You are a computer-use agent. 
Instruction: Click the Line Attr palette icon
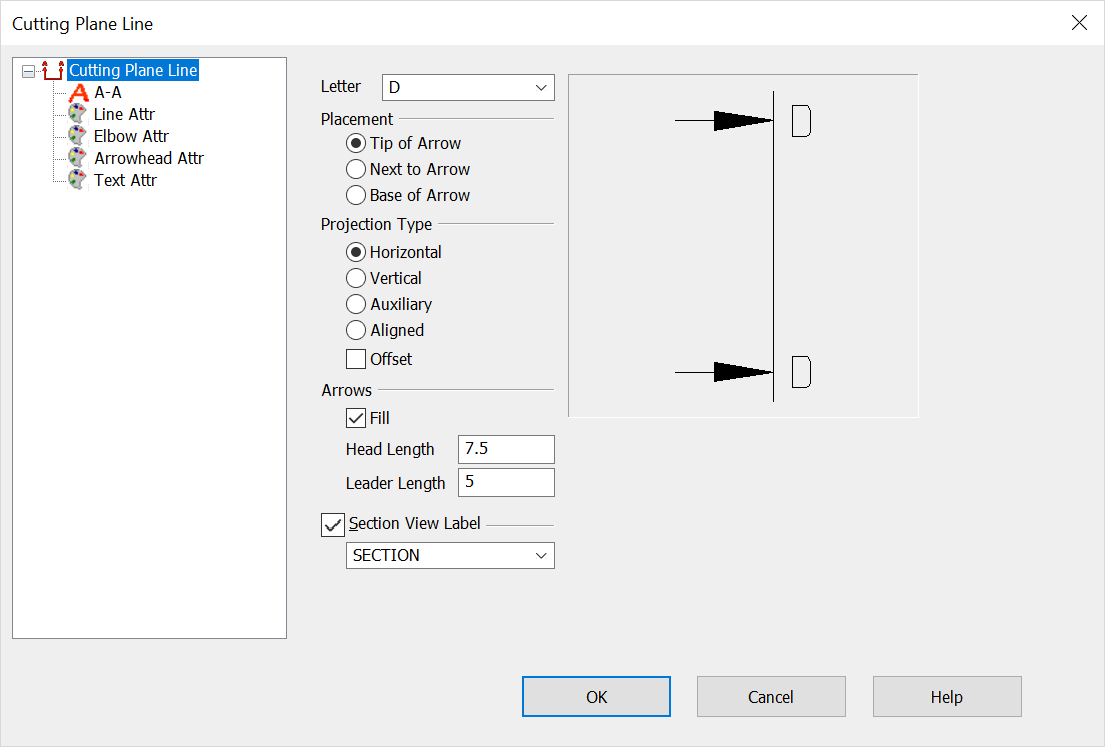click(78, 113)
